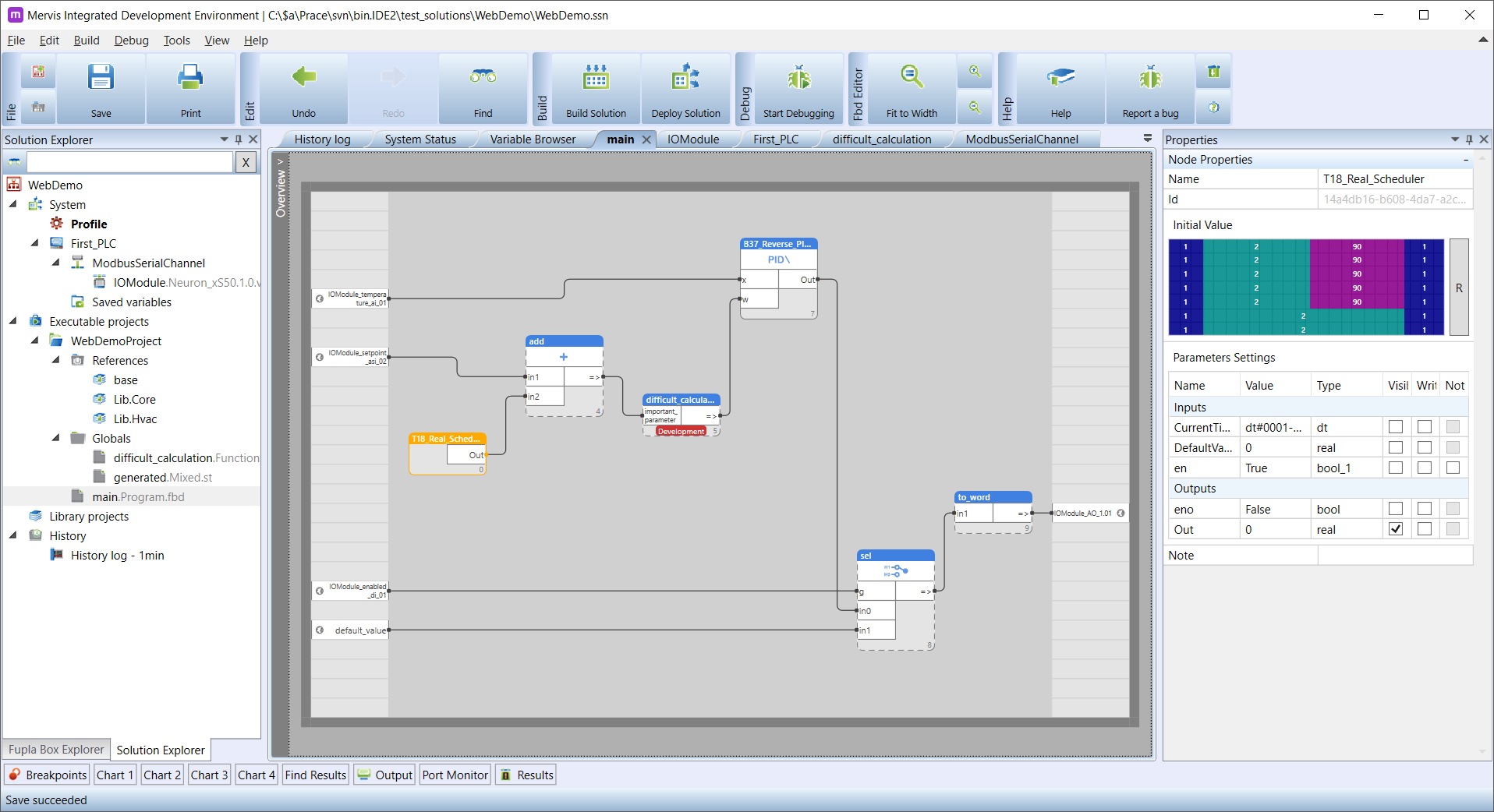Image resolution: width=1494 pixels, height=812 pixels.
Task: Open the Build menu
Action: tap(87, 41)
